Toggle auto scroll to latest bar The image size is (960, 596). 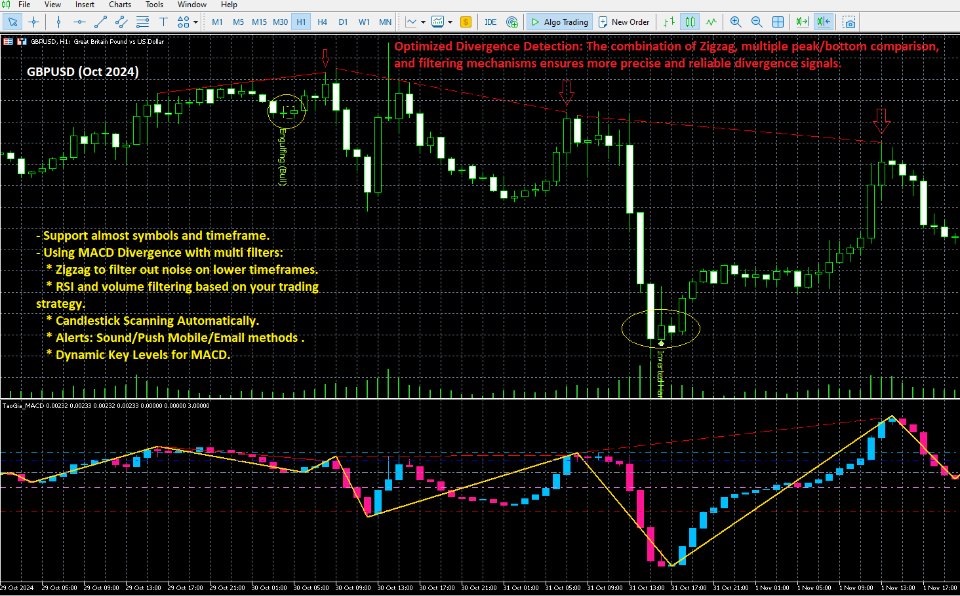point(800,21)
